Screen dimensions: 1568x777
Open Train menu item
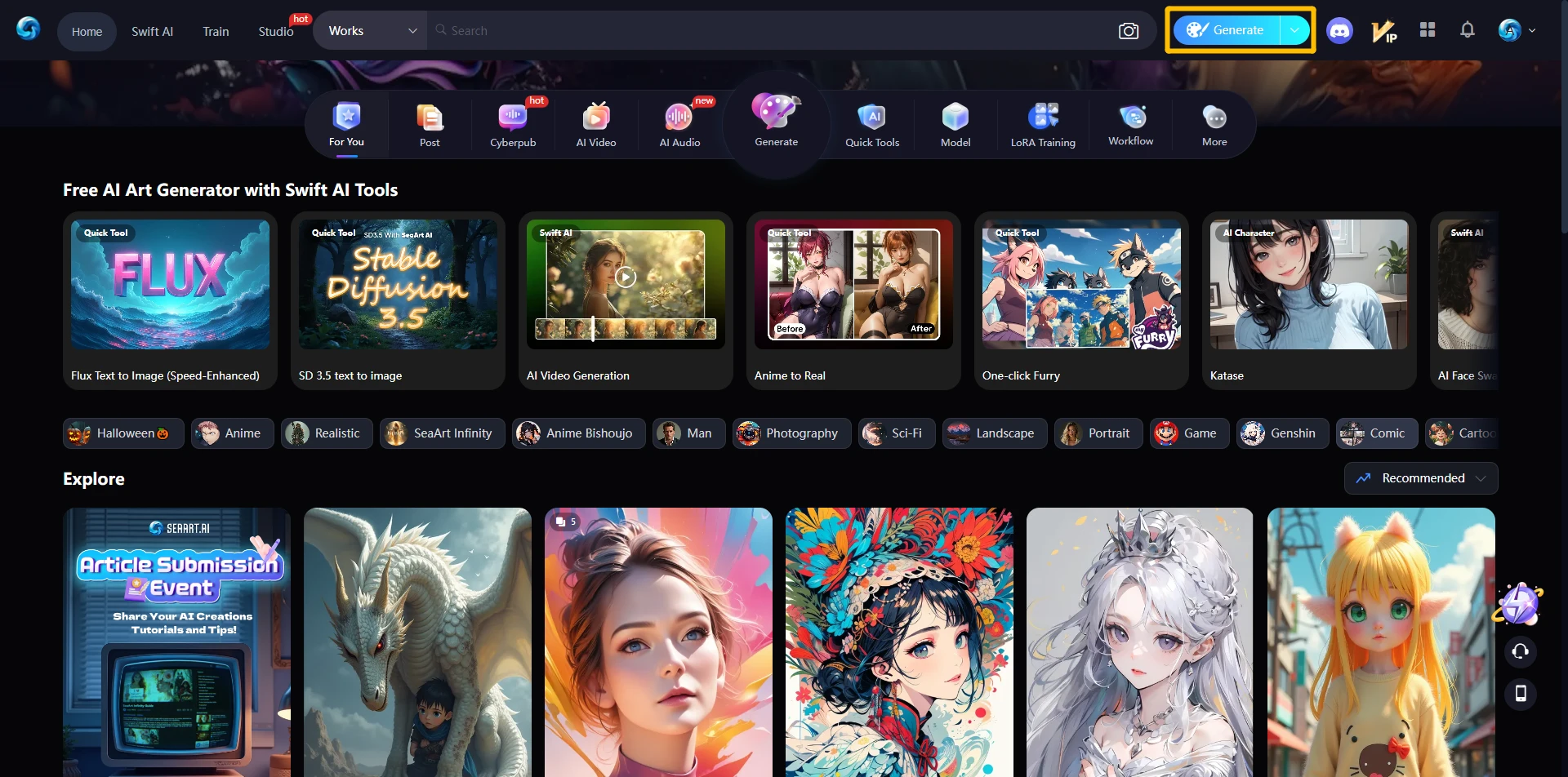click(216, 31)
